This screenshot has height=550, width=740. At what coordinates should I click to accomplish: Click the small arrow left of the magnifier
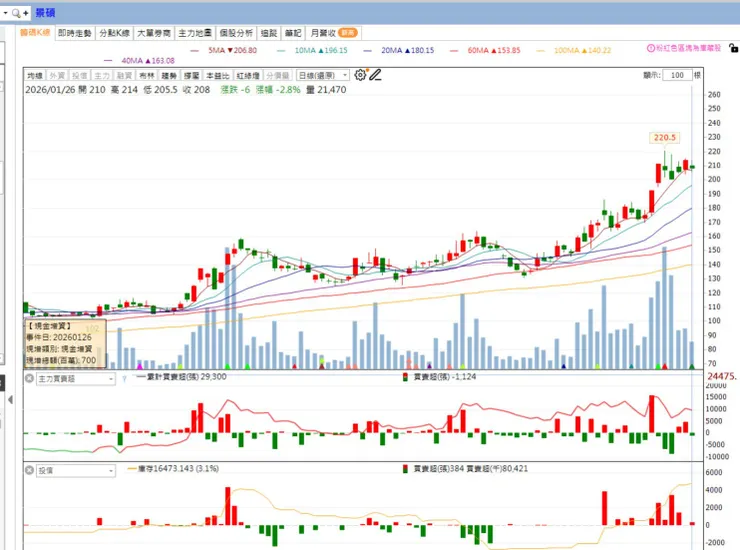(x=5, y=13)
